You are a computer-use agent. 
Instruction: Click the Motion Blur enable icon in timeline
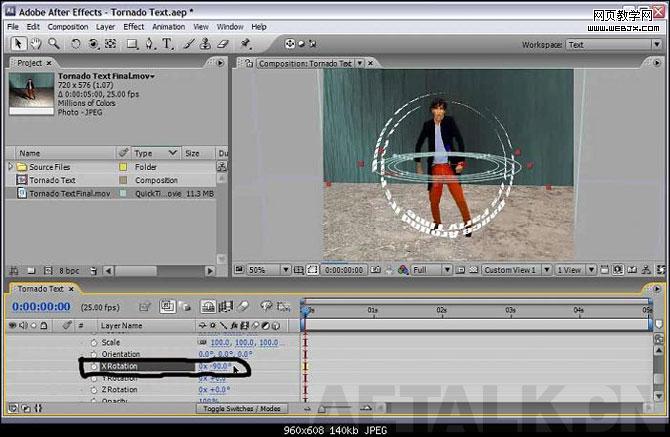point(243,306)
